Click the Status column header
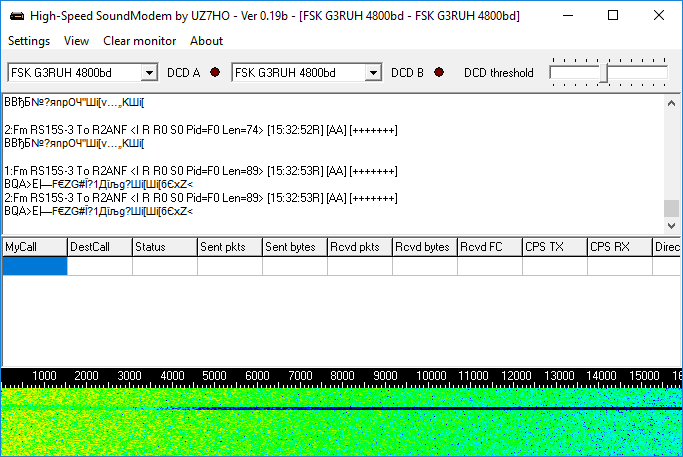683x457 pixels. click(x=164, y=247)
